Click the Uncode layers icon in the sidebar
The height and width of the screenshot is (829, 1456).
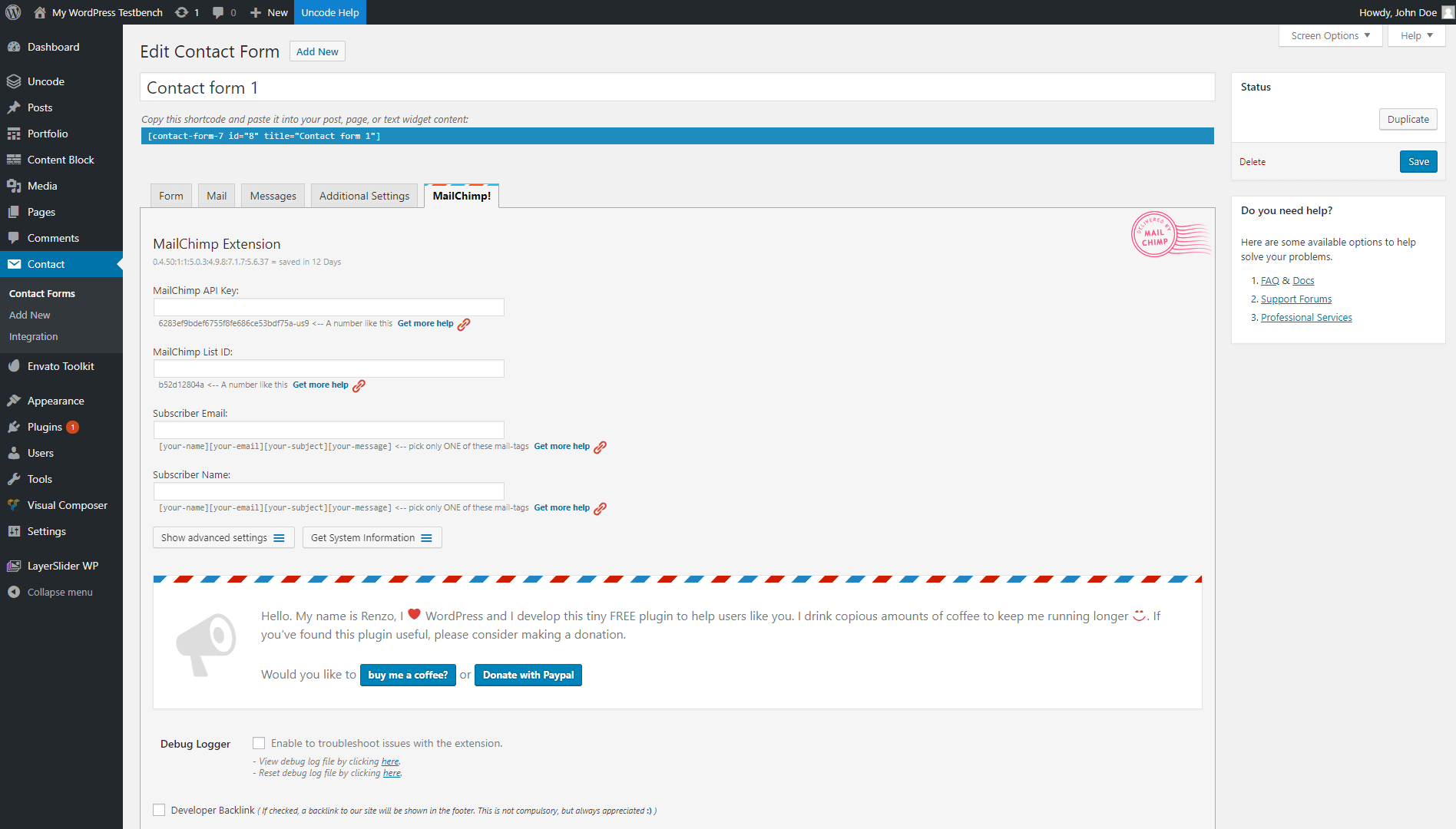click(14, 81)
